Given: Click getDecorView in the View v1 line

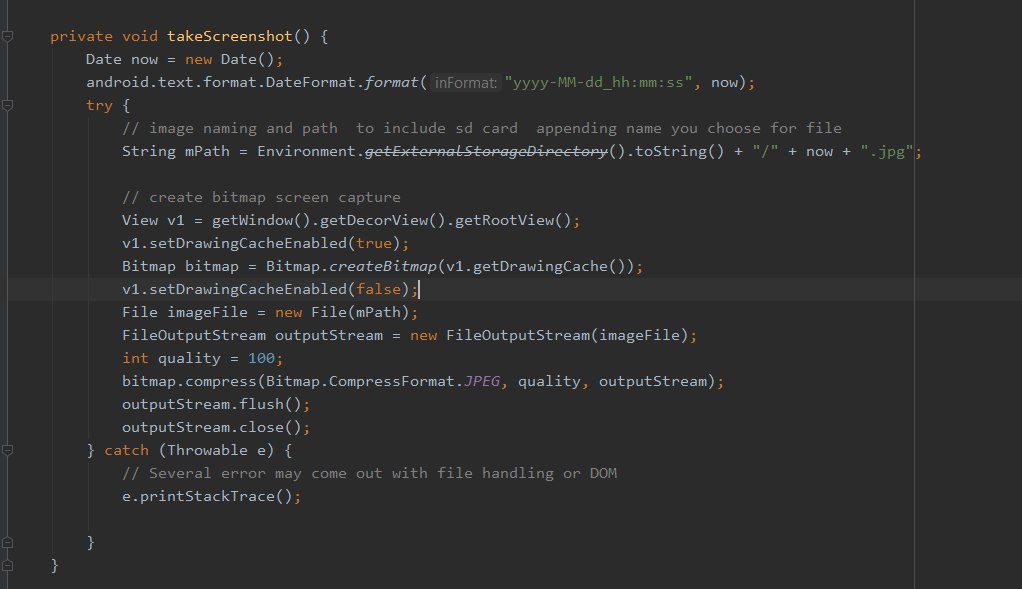Looking at the screenshot, I should pyautogui.click(x=374, y=220).
